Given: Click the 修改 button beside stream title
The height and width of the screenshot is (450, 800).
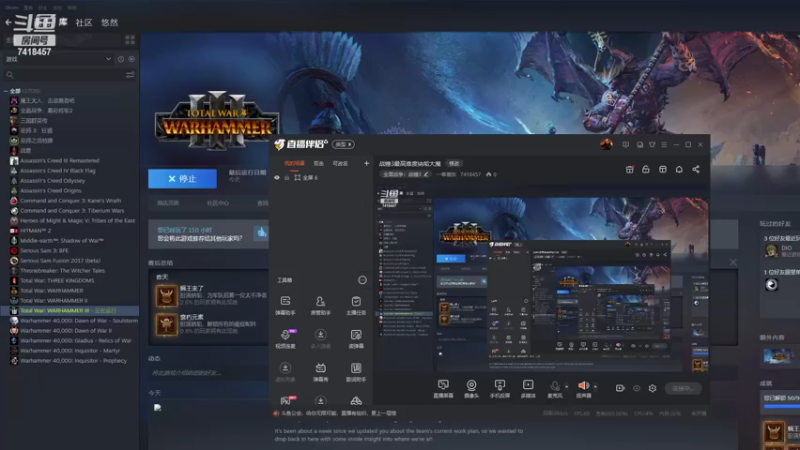Looking at the screenshot, I should click(x=454, y=163).
